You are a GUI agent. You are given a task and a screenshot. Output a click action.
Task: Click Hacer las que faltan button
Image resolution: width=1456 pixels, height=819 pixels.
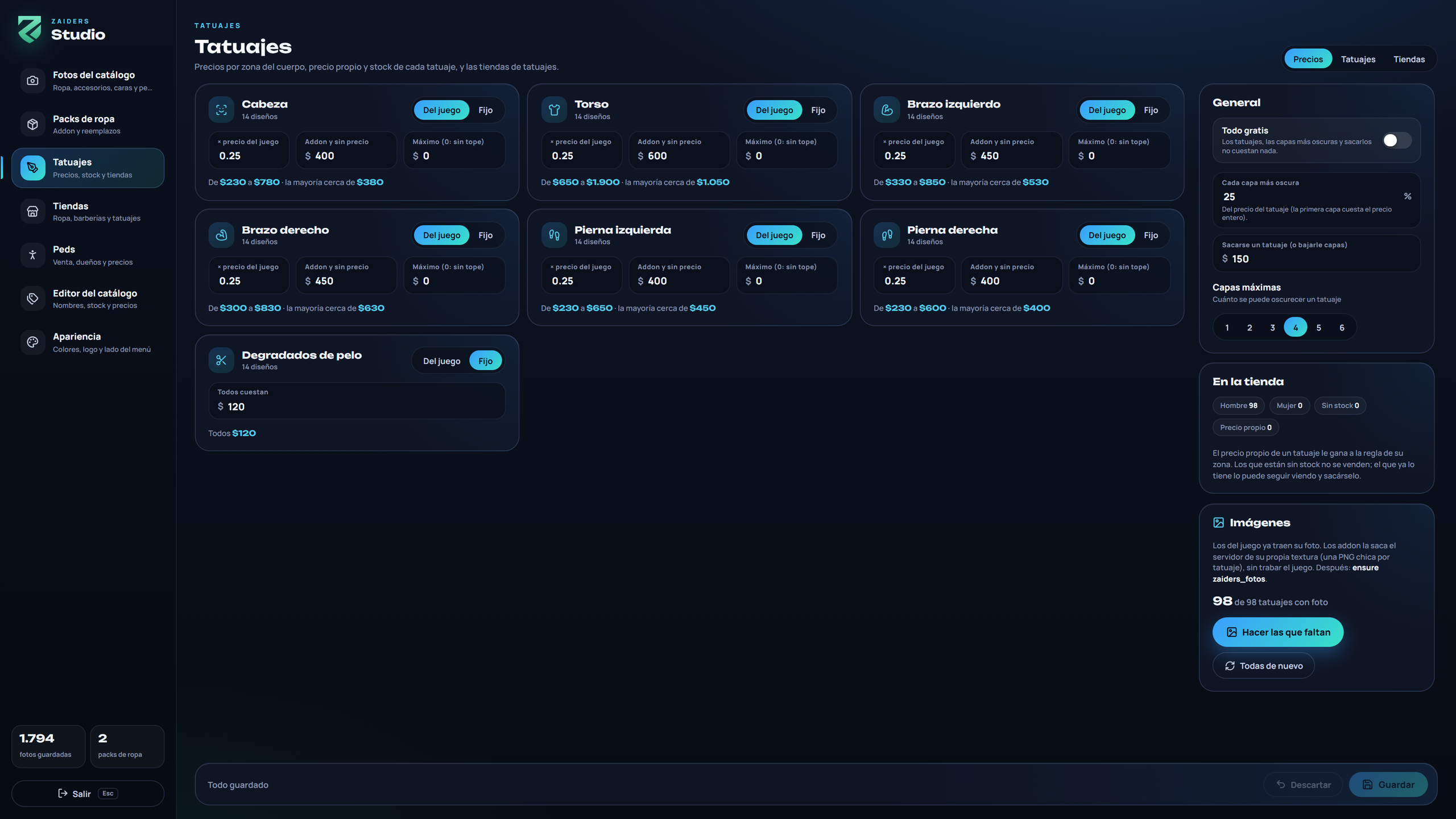pyautogui.click(x=1277, y=632)
